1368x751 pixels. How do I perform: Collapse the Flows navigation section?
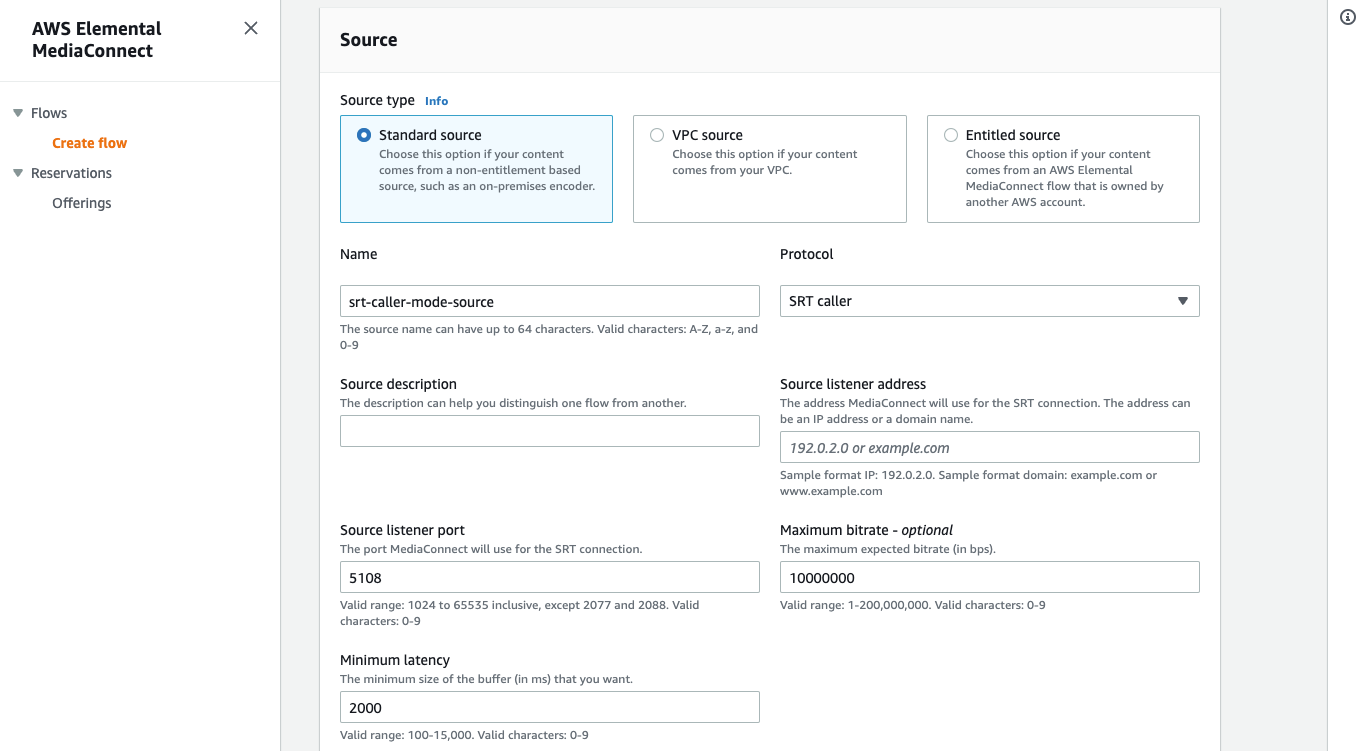[18, 113]
